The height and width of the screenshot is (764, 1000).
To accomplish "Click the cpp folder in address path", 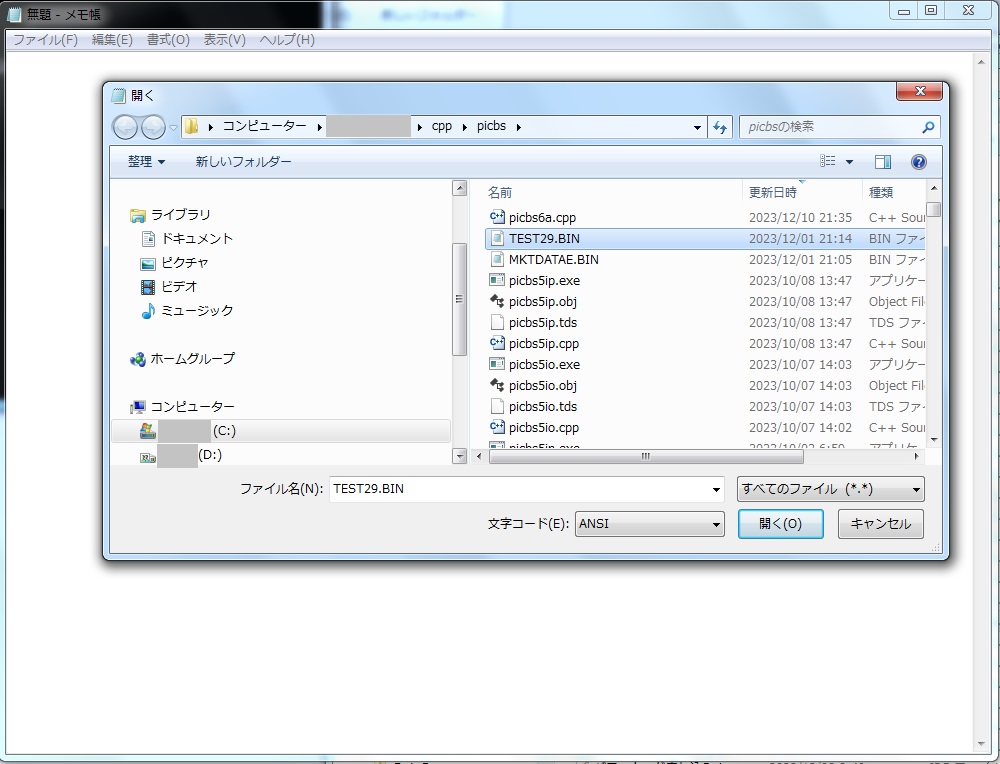I will (441, 126).
